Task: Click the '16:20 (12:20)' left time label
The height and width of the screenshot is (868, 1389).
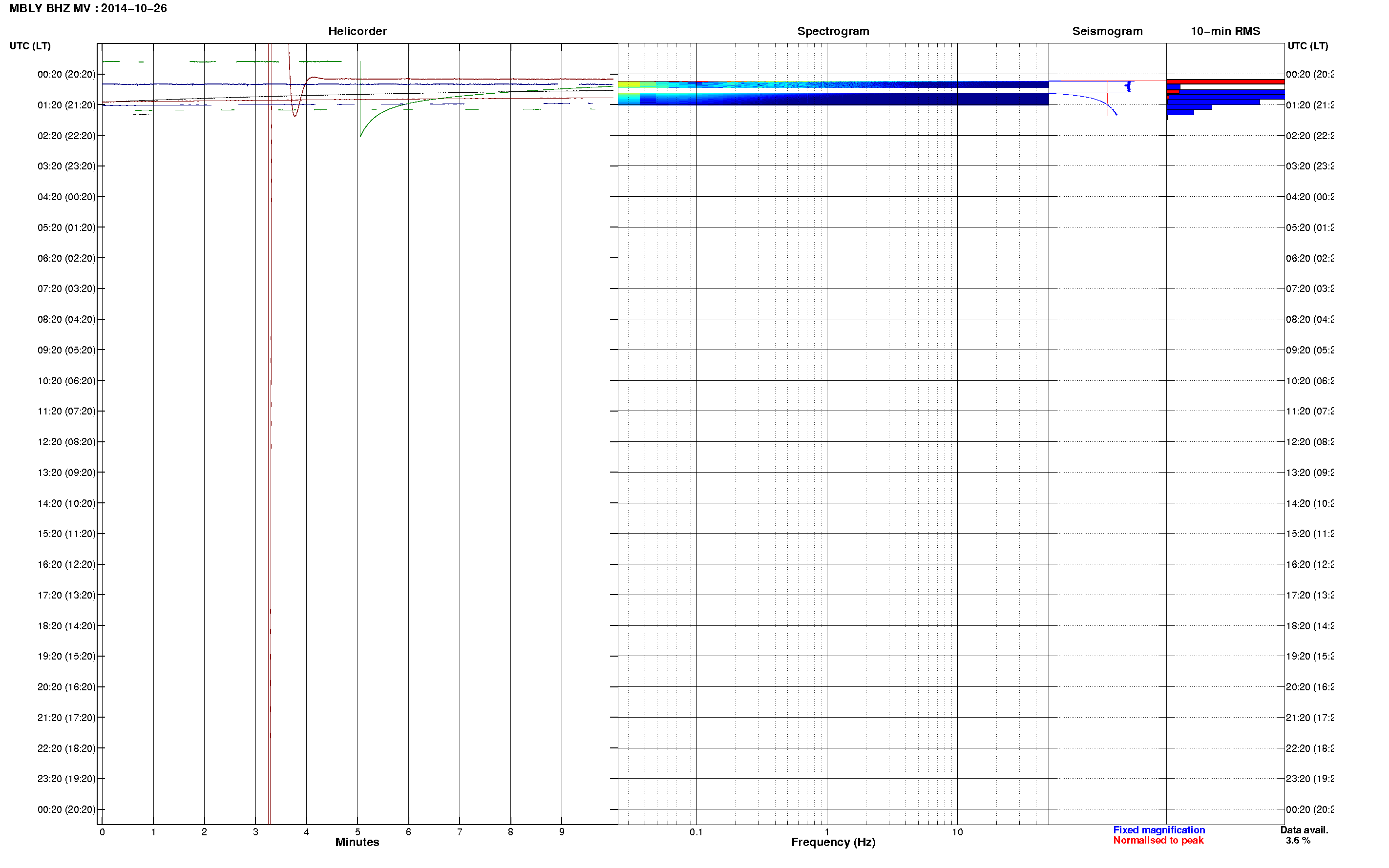Action: 66,564
